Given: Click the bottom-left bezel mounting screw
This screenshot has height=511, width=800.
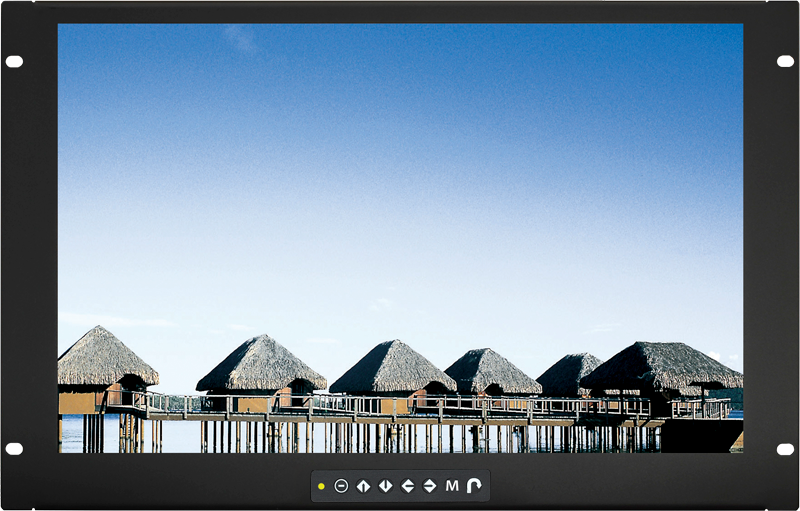Looking at the screenshot, I should point(14,448).
